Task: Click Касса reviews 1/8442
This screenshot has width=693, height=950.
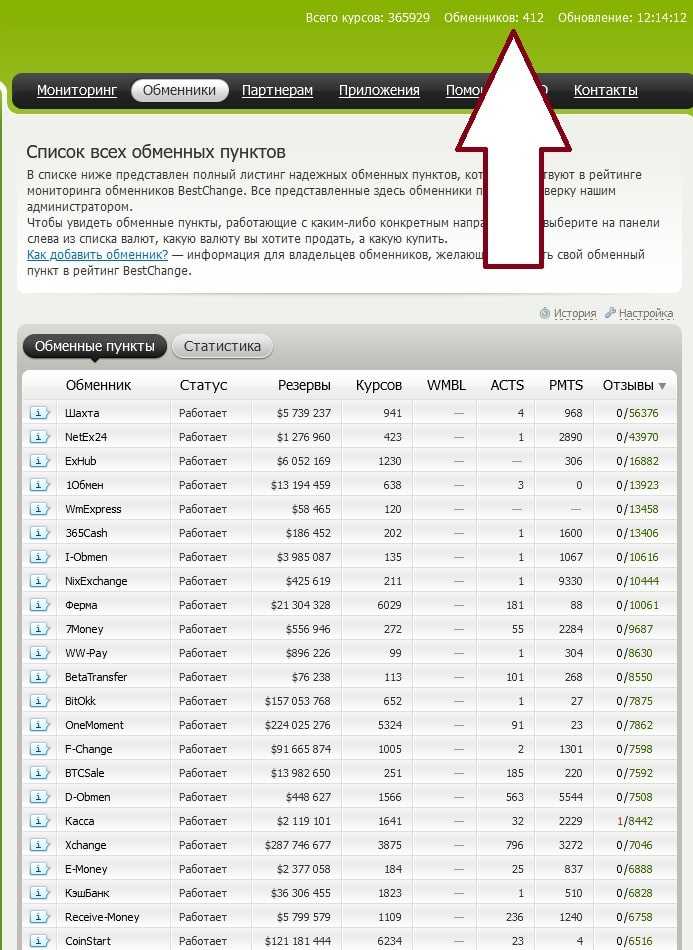Action: pyautogui.click(x=634, y=821)
